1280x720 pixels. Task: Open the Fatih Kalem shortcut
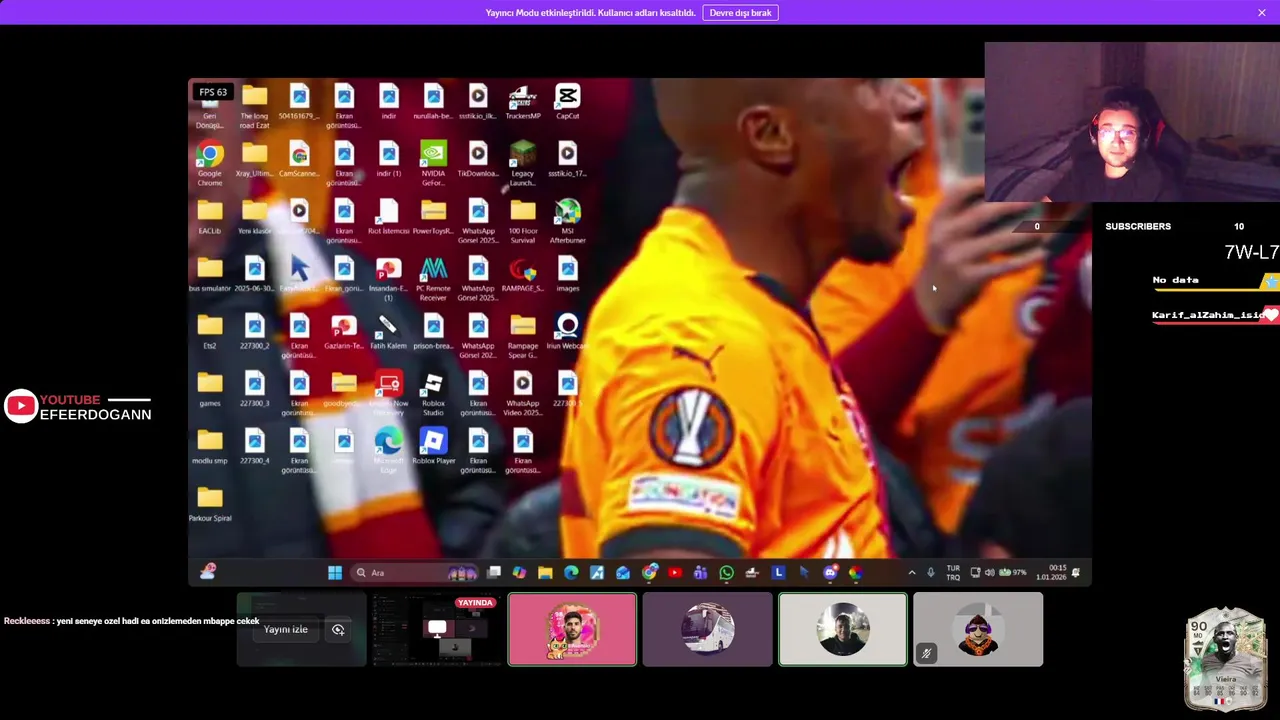[388, 331]
